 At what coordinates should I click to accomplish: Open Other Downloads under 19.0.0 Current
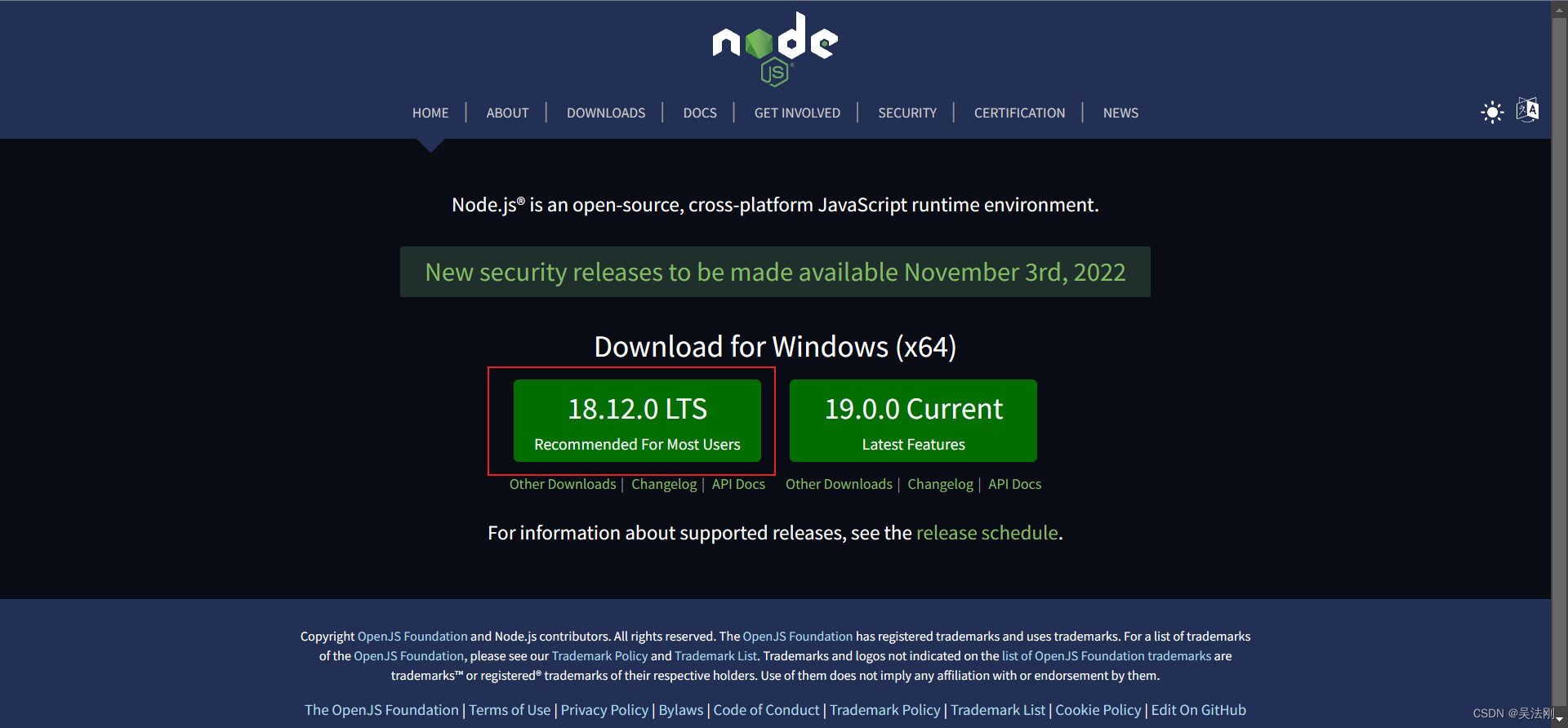click(x=839, y=484)
